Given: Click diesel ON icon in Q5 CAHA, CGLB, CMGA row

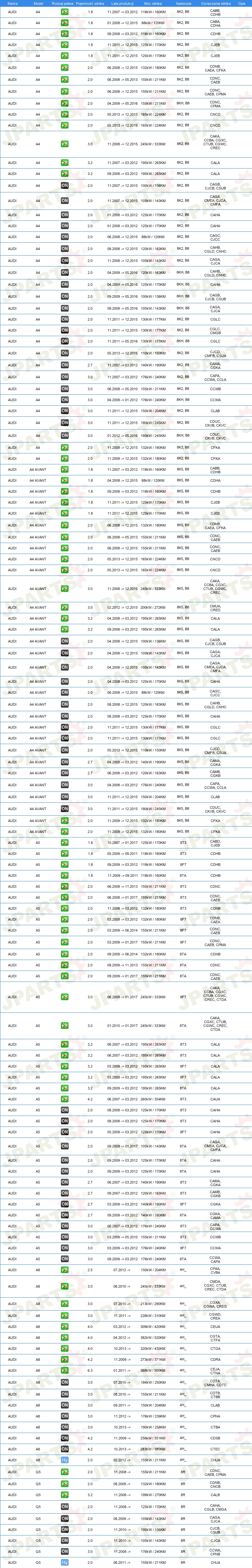Looking at the screenshot, I should (64, 1507).
